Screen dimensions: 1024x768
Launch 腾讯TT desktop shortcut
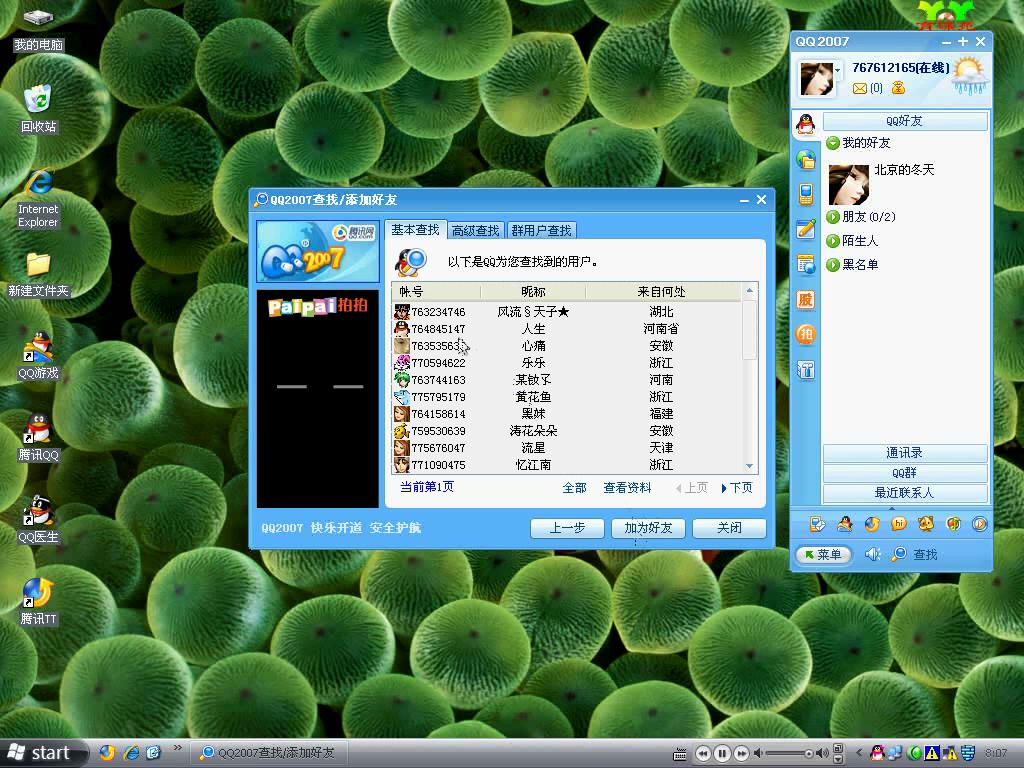coord(39,601)
